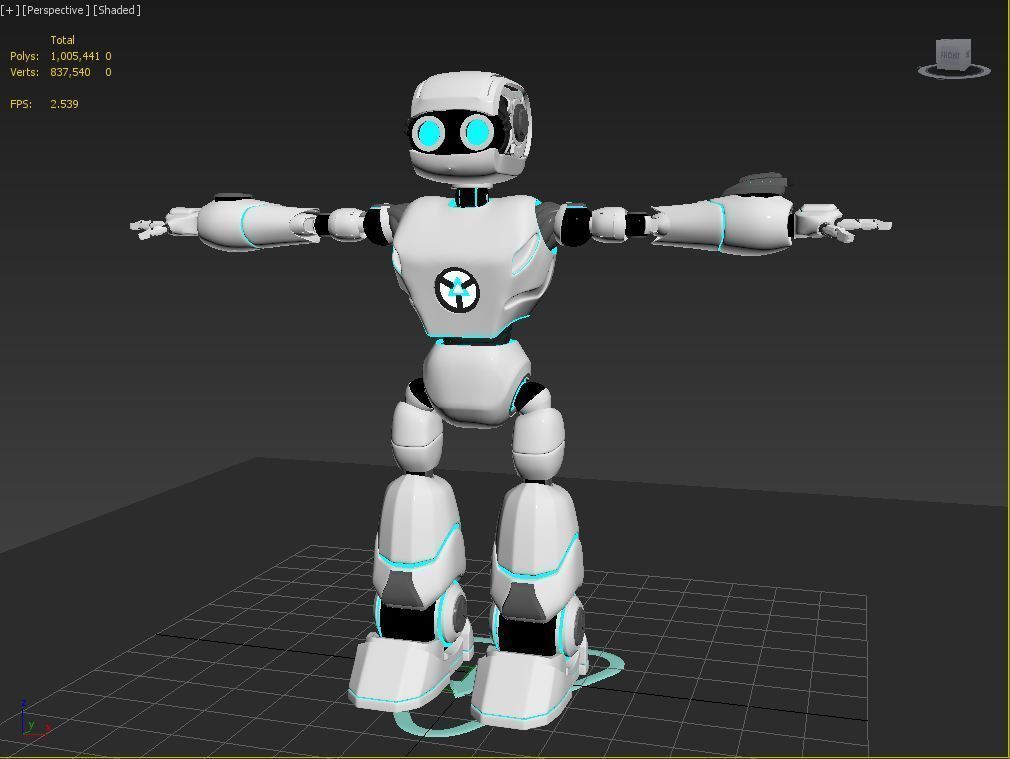The height and width of the screenshot is (759, 1010).
Task: Select the Polys count value 1,005,441
Action: pyautogui.click(x=75, y=56)
